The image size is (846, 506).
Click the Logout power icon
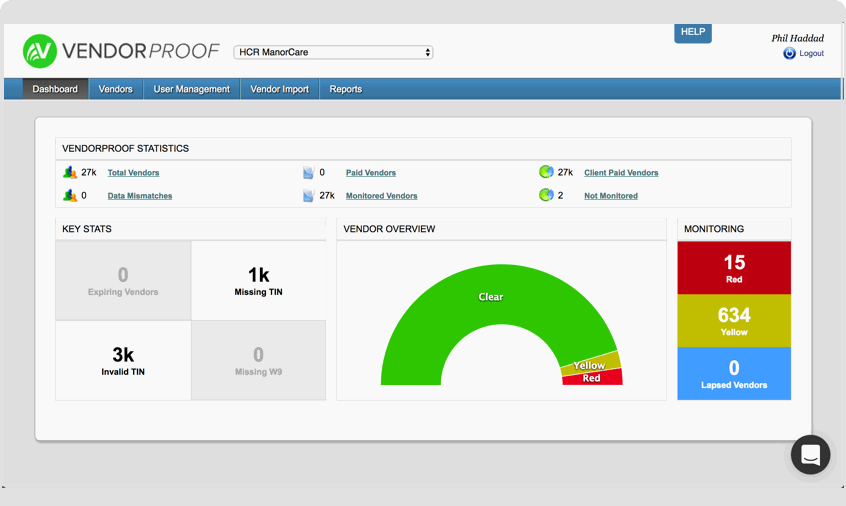789,53
